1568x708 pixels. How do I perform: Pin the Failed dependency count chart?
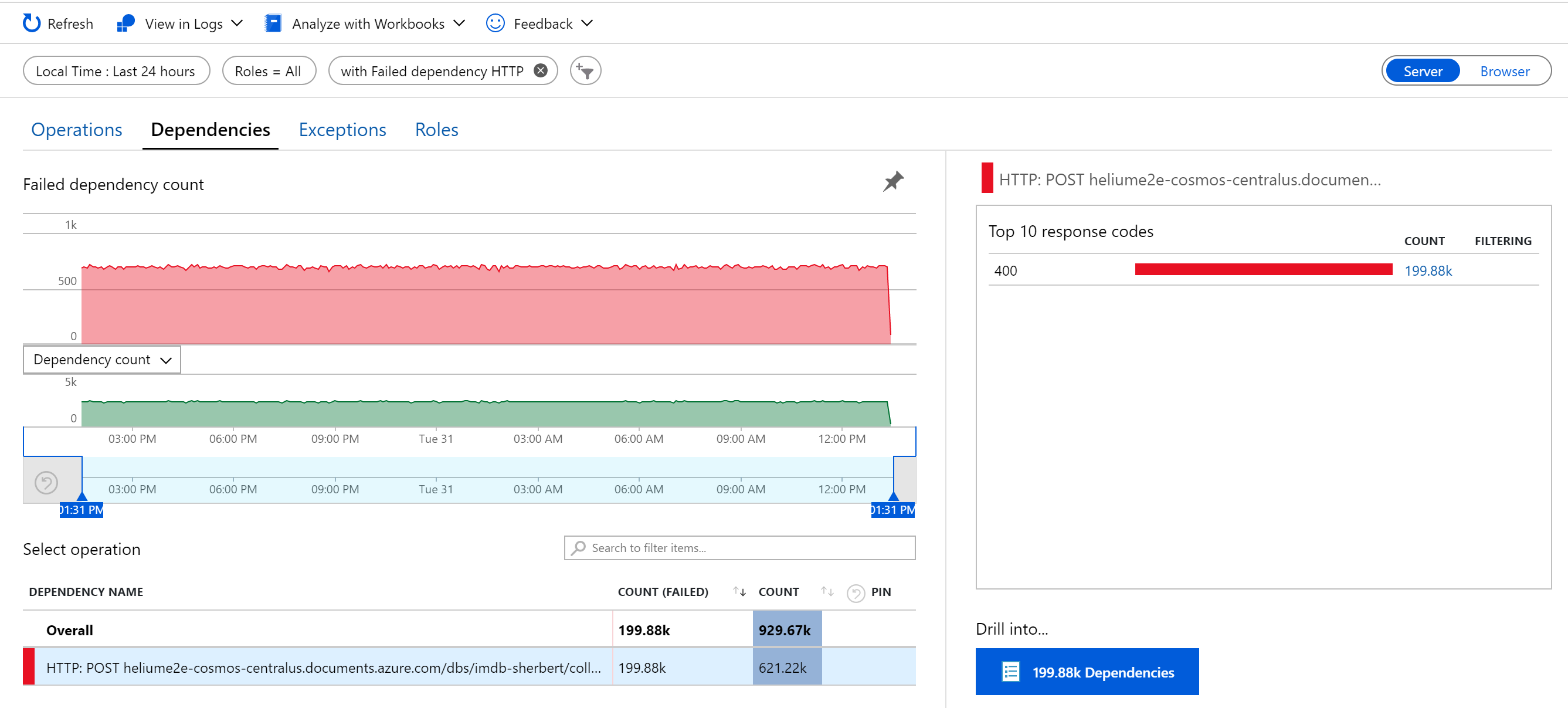(894, 181)
